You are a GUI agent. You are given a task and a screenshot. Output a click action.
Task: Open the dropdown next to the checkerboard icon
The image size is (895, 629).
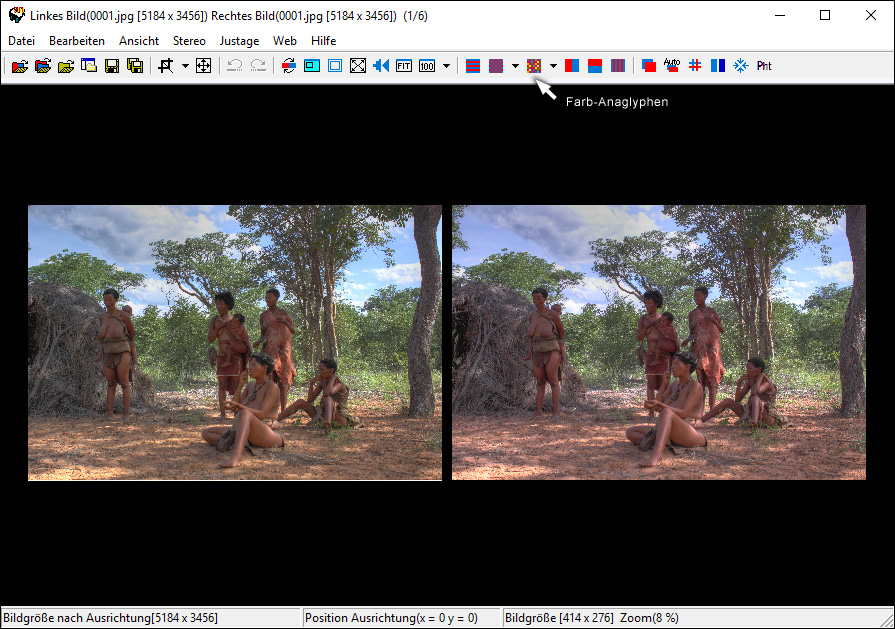(515, 66)
